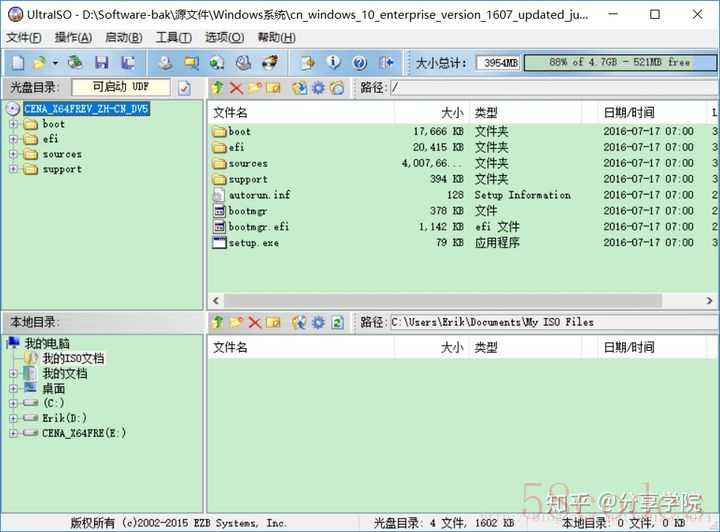Click the Compress ISO disc icon
The image size is (720, 532).
click(x=243, y=62)
